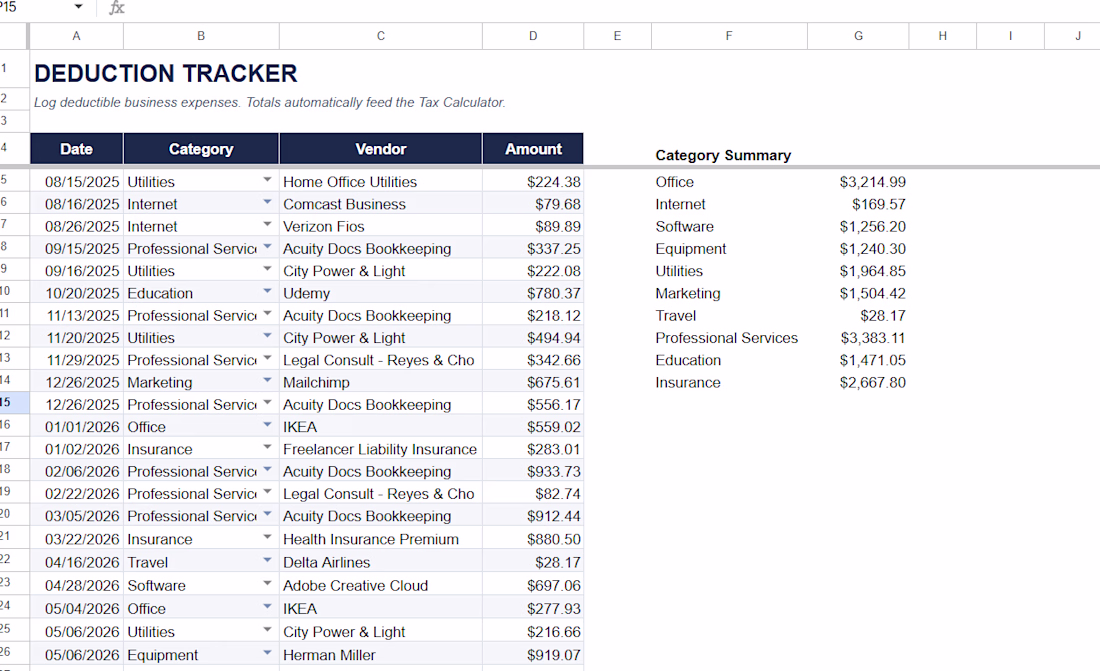Select the Professional Services summary label

727,338
